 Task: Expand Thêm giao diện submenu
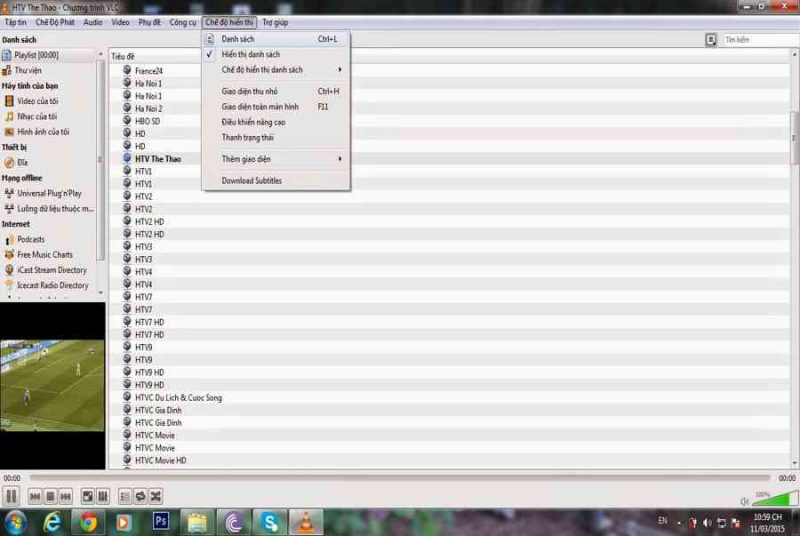coord(276,159)
